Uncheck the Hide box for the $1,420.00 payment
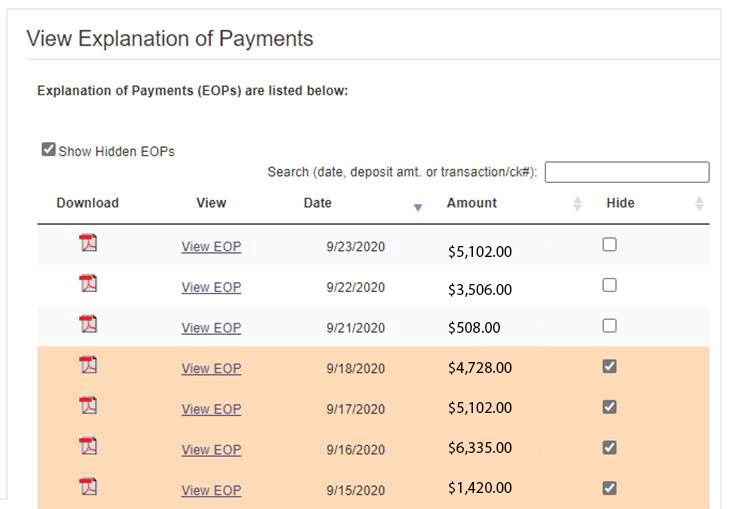Screen dimensions: 730x509 click(x=609, y=488)
